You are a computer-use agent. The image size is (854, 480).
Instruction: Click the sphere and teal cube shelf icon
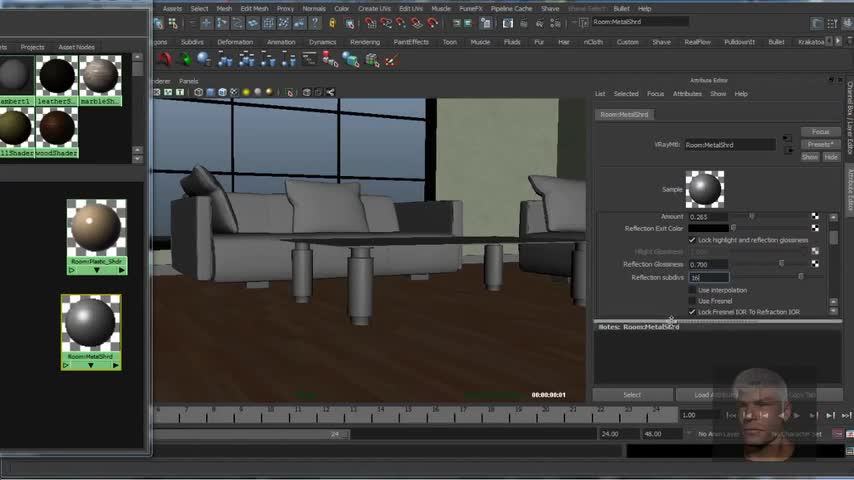351,59
